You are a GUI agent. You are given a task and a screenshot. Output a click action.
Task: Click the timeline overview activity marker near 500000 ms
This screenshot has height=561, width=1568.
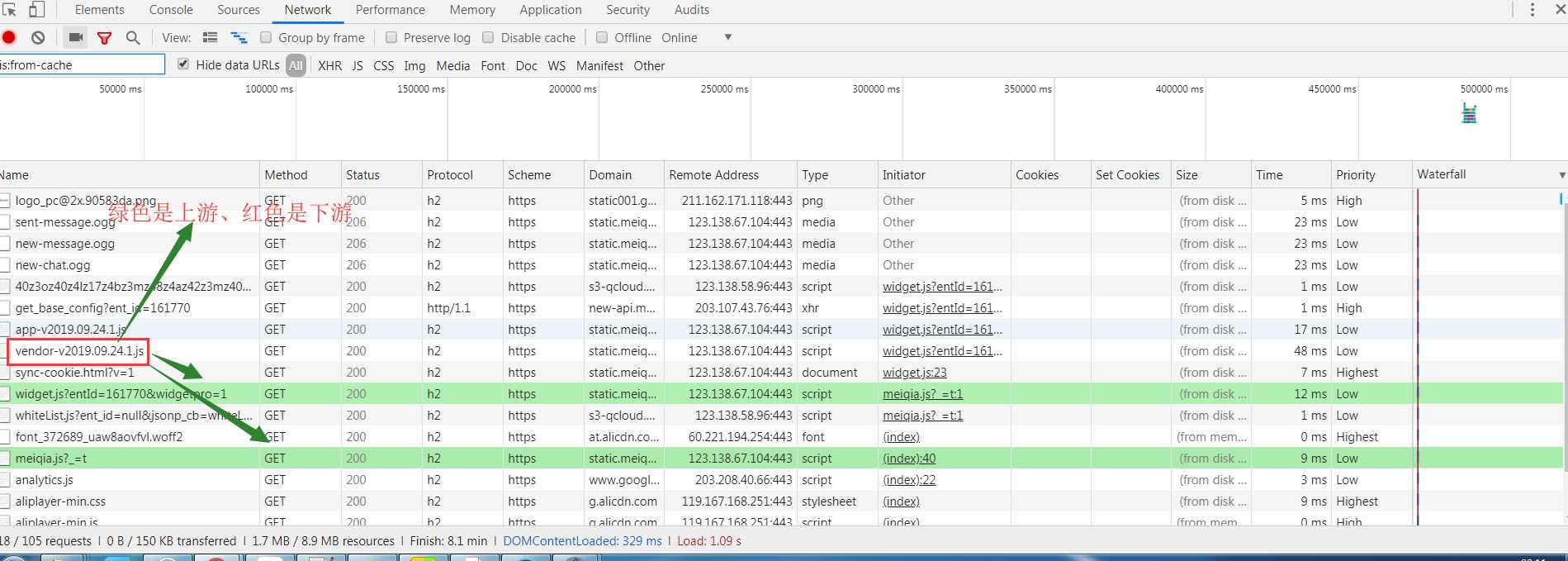click(1469, 113)
